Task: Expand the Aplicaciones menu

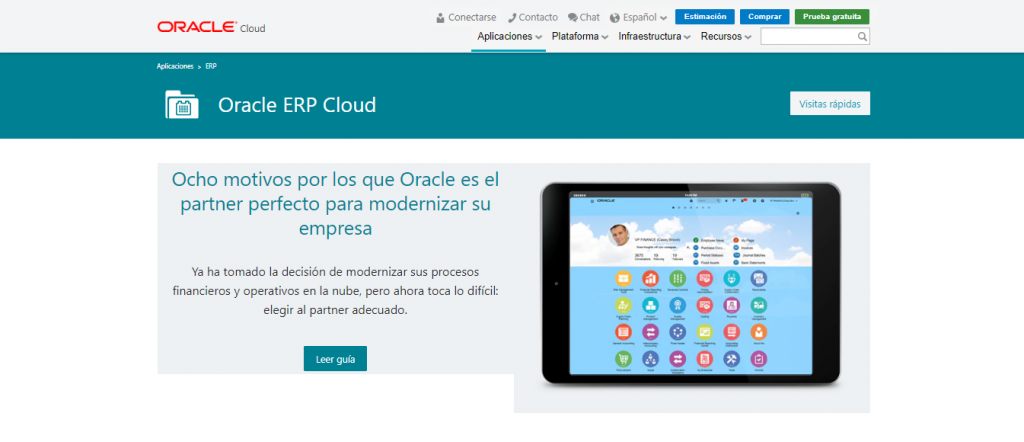Action: click(x=509, y=37)
